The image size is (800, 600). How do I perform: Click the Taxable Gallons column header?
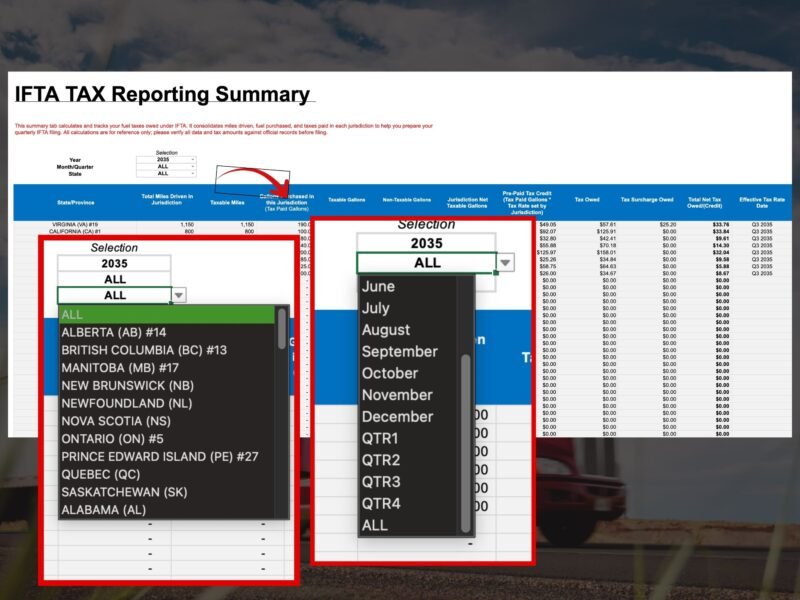point(346,200)
